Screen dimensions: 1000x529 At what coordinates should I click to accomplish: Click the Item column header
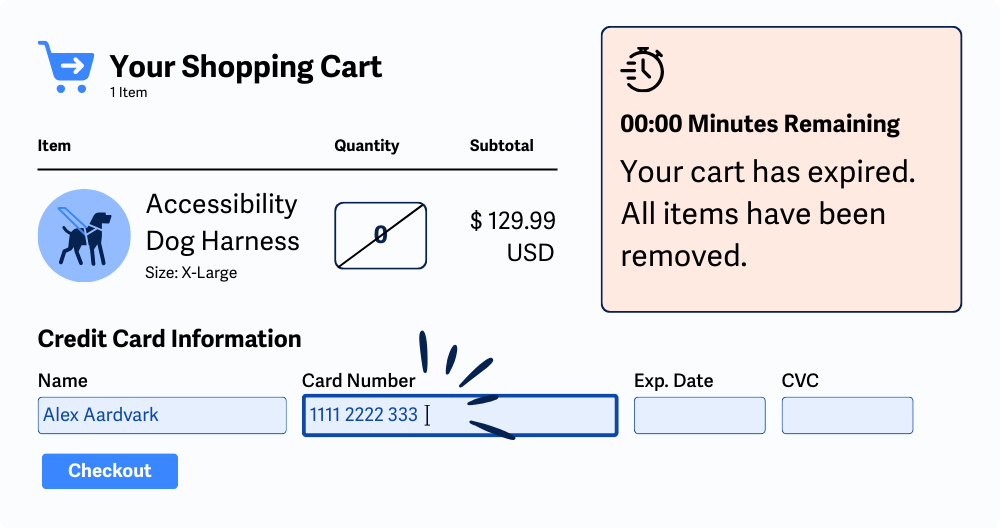click(x=54, y=146)
